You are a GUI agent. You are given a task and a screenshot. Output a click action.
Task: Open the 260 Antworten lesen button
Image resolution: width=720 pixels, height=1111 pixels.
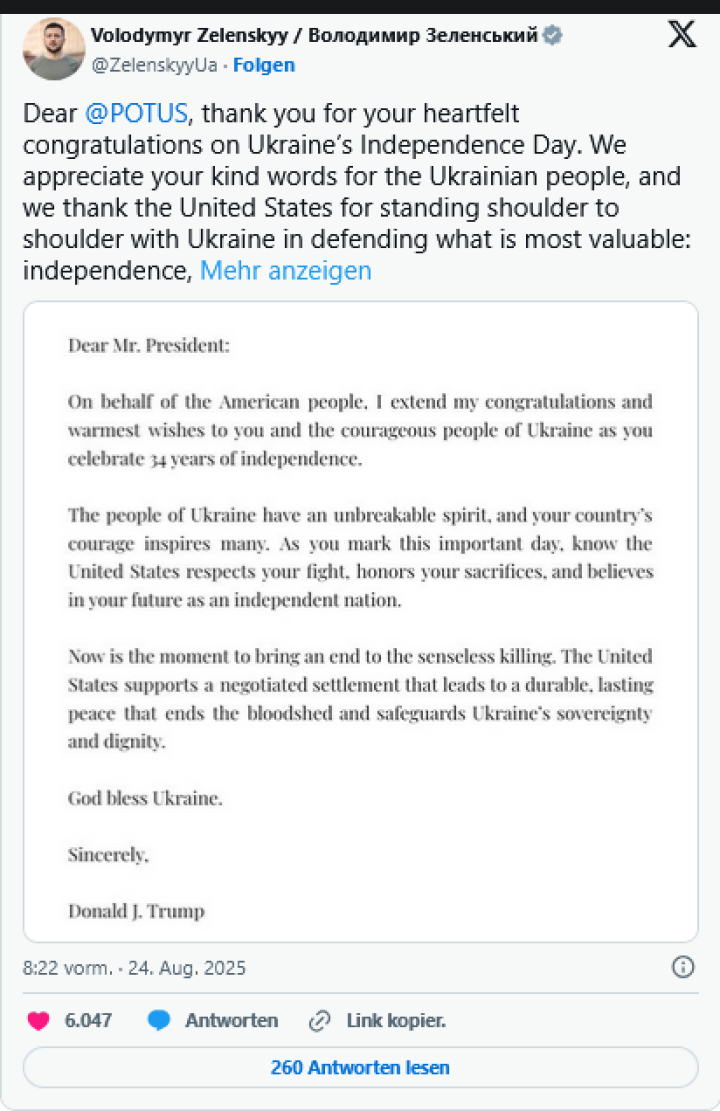coord(360,1067)
